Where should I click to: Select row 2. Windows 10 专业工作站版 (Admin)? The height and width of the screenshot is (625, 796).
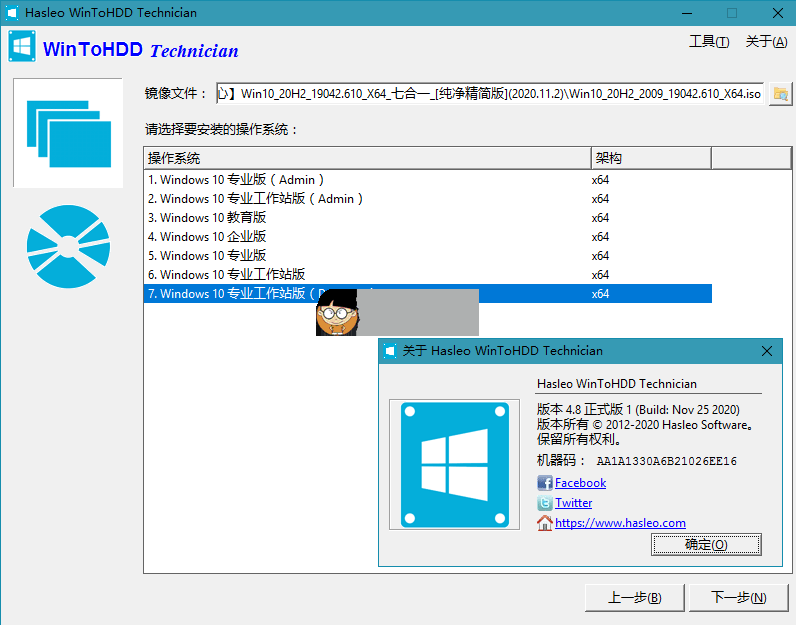[427, 199]
